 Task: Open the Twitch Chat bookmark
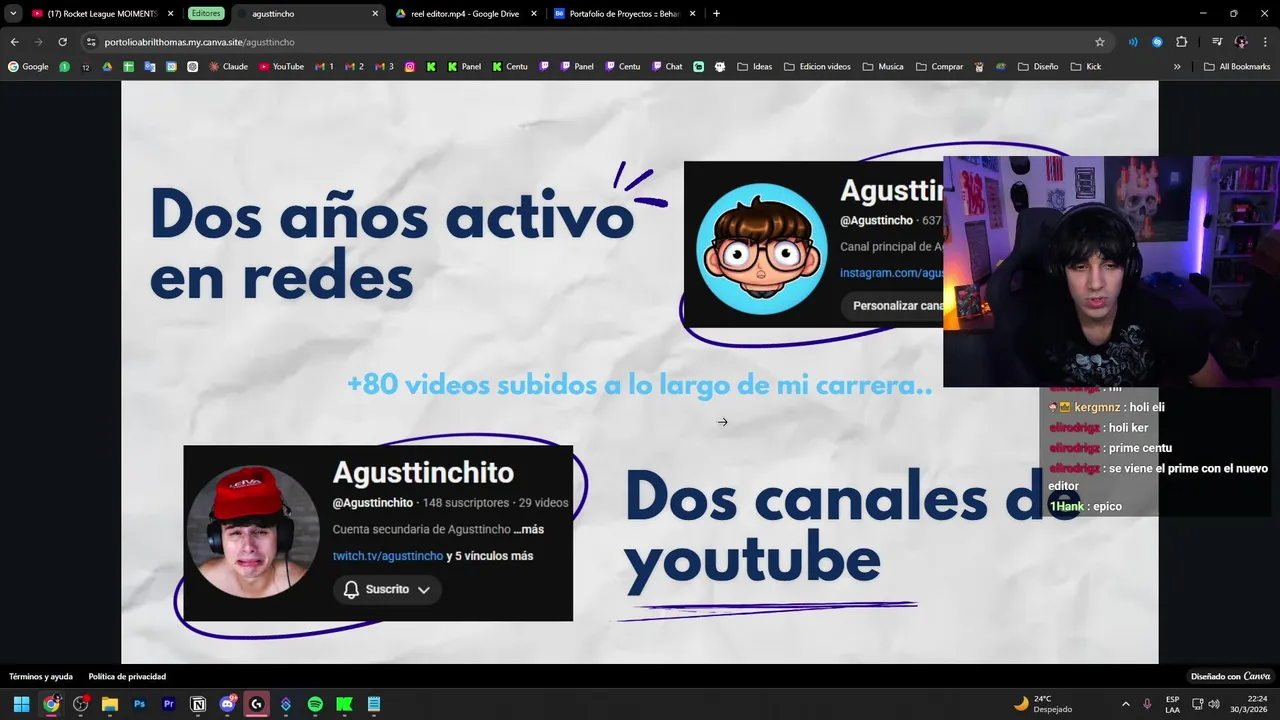point(667,67)
